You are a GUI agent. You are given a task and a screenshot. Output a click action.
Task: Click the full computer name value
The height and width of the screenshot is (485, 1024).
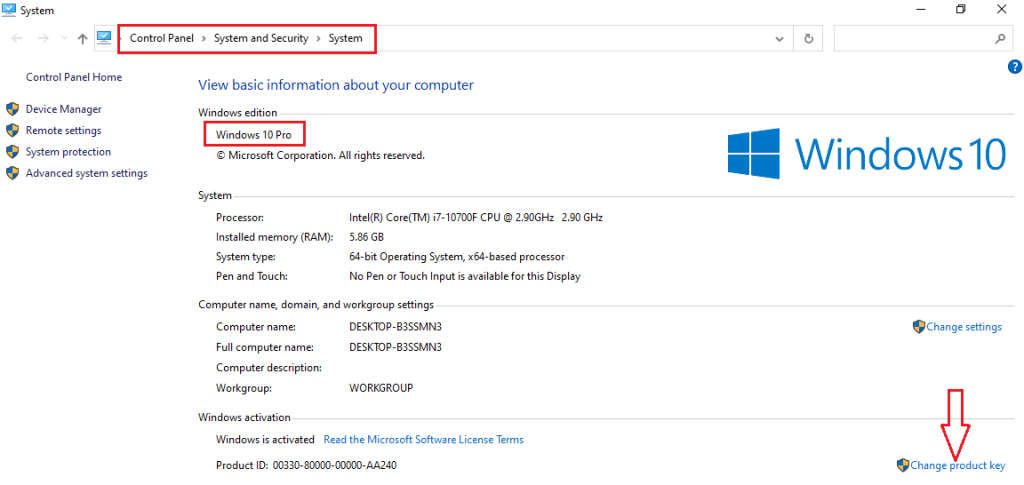tap(396, 347)
